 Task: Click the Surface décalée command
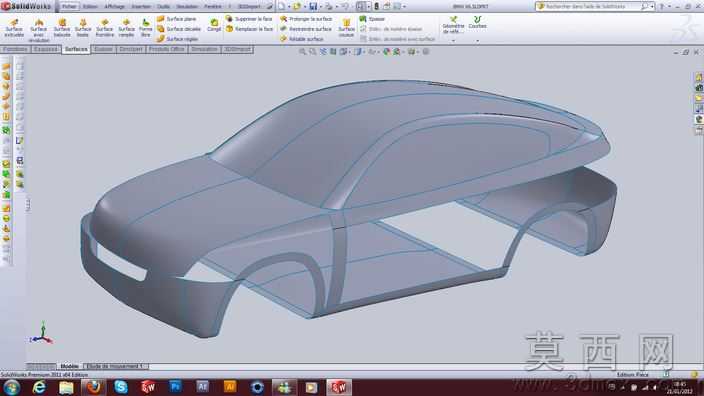click(x=179, y=29)
